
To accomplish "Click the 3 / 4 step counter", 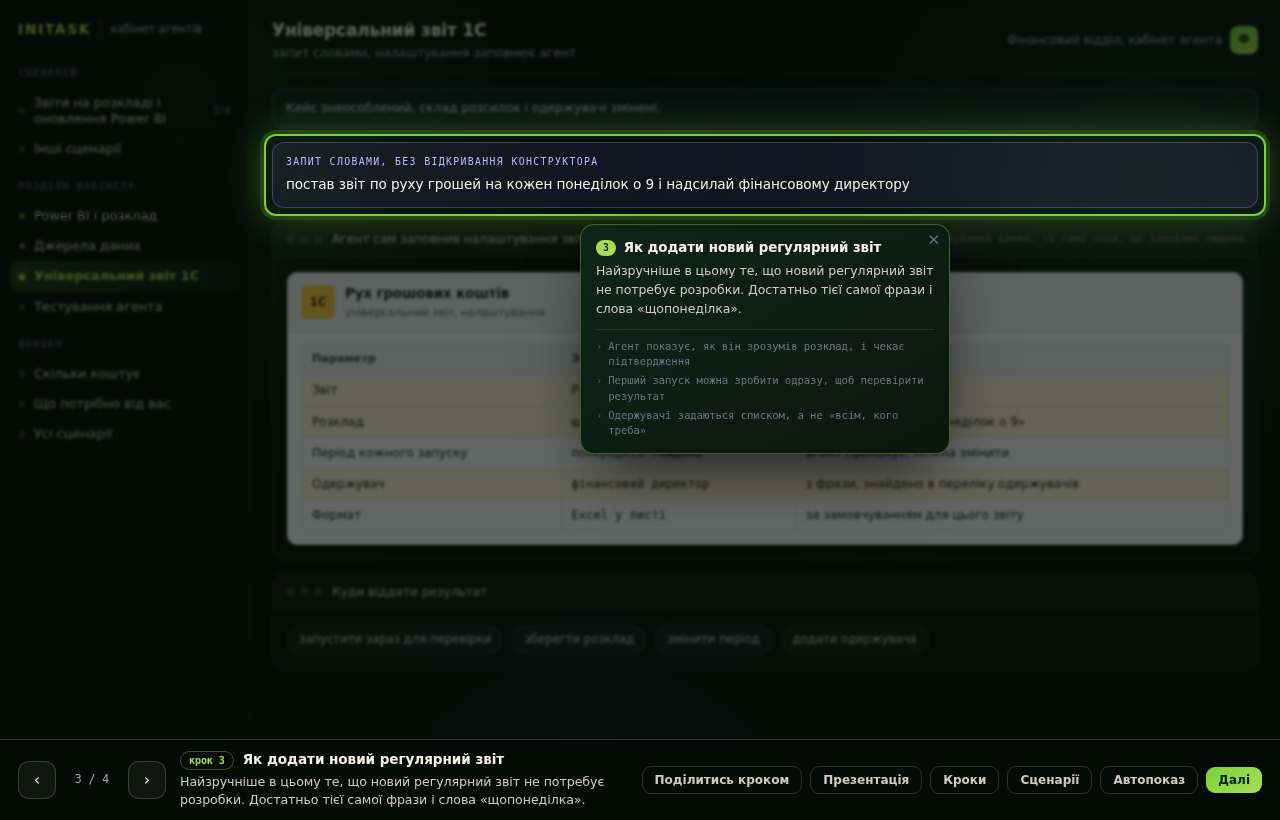I will tap(92, 779).
